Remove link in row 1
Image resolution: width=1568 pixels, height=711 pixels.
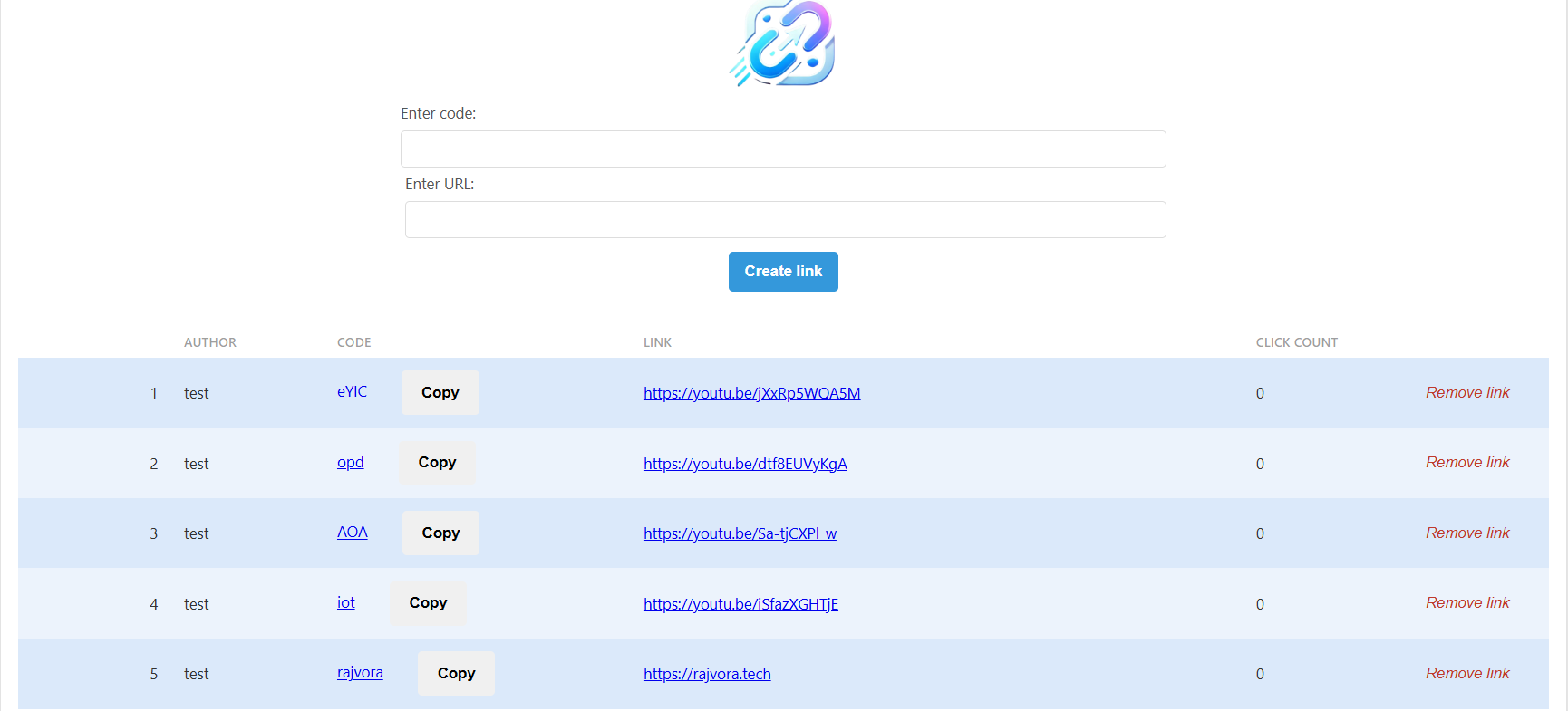1466,392
